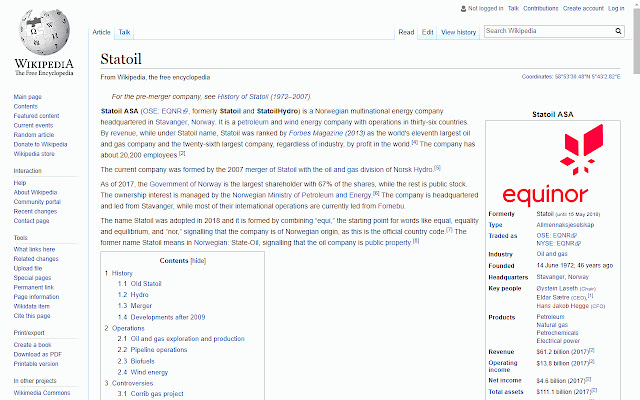The height and width of the screenshot is (400, 640).
Task: Open the Random article sidebar link
Action: [x=34, y=134]
